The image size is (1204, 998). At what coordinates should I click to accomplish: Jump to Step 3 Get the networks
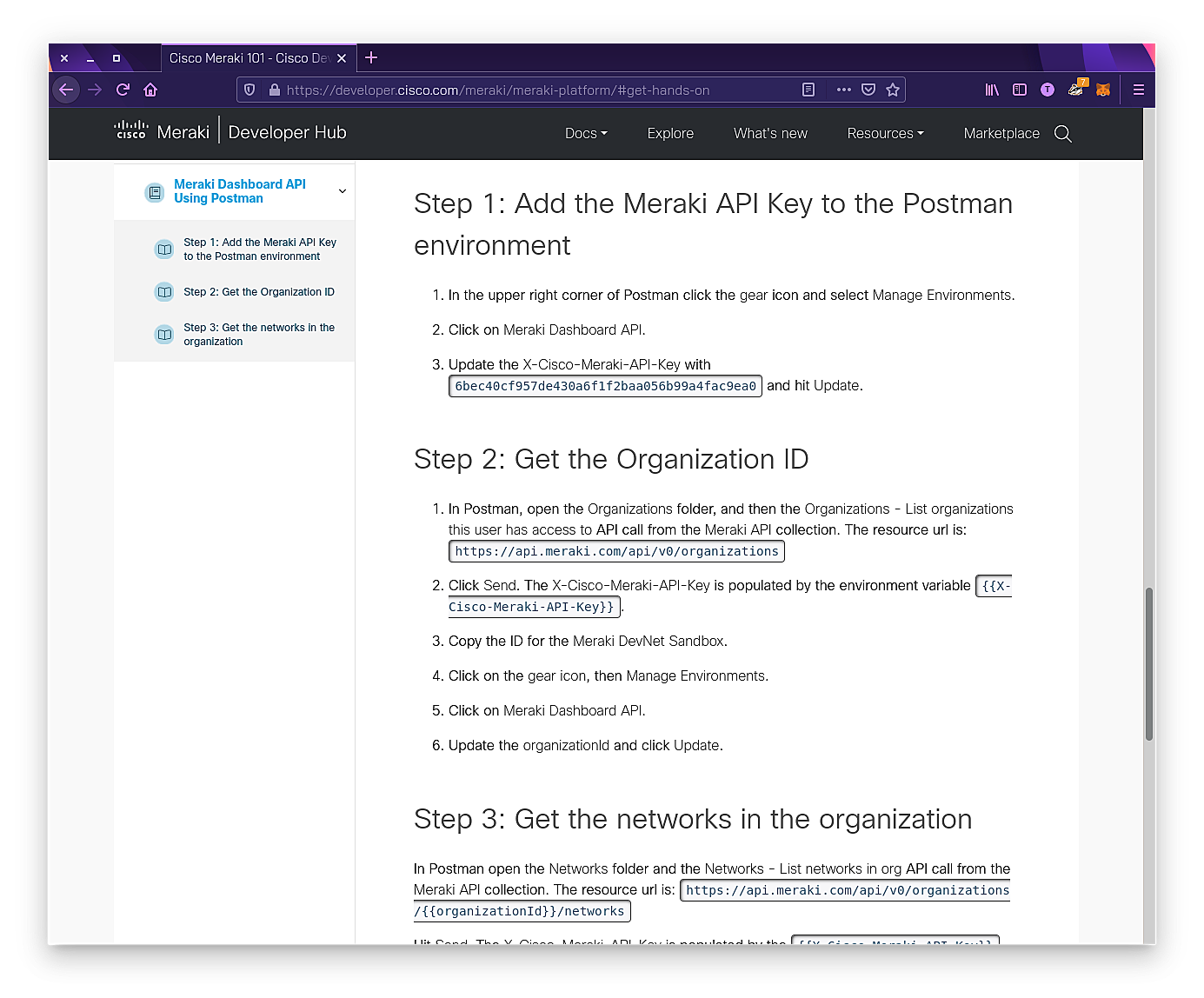259,335
